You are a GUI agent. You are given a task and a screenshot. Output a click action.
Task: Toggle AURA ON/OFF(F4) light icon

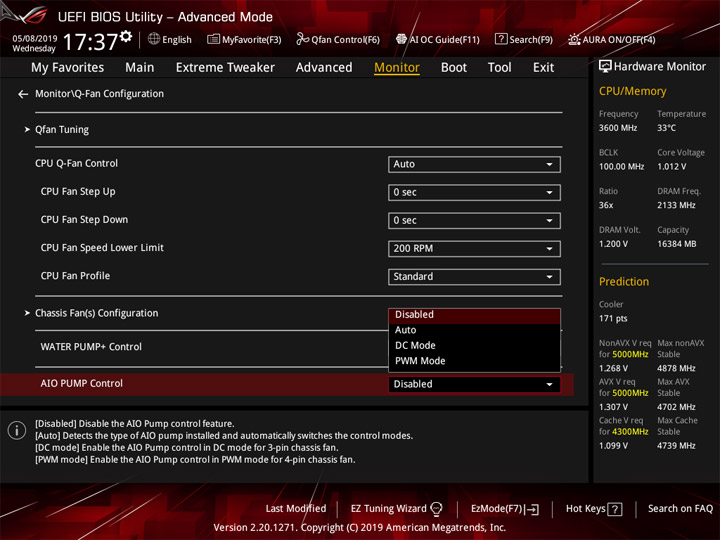[574, 39]
